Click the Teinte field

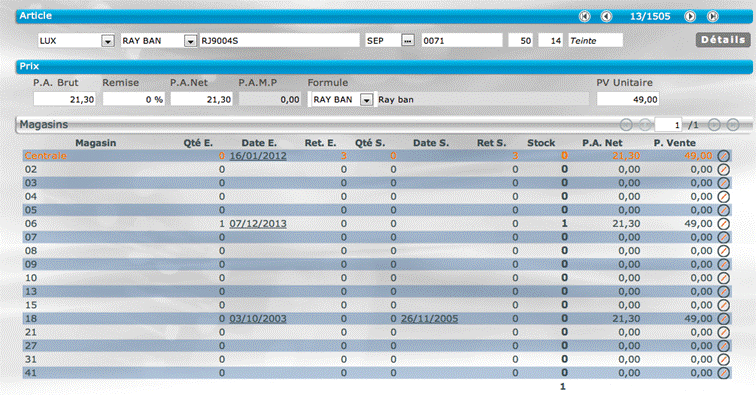point(595,41)
